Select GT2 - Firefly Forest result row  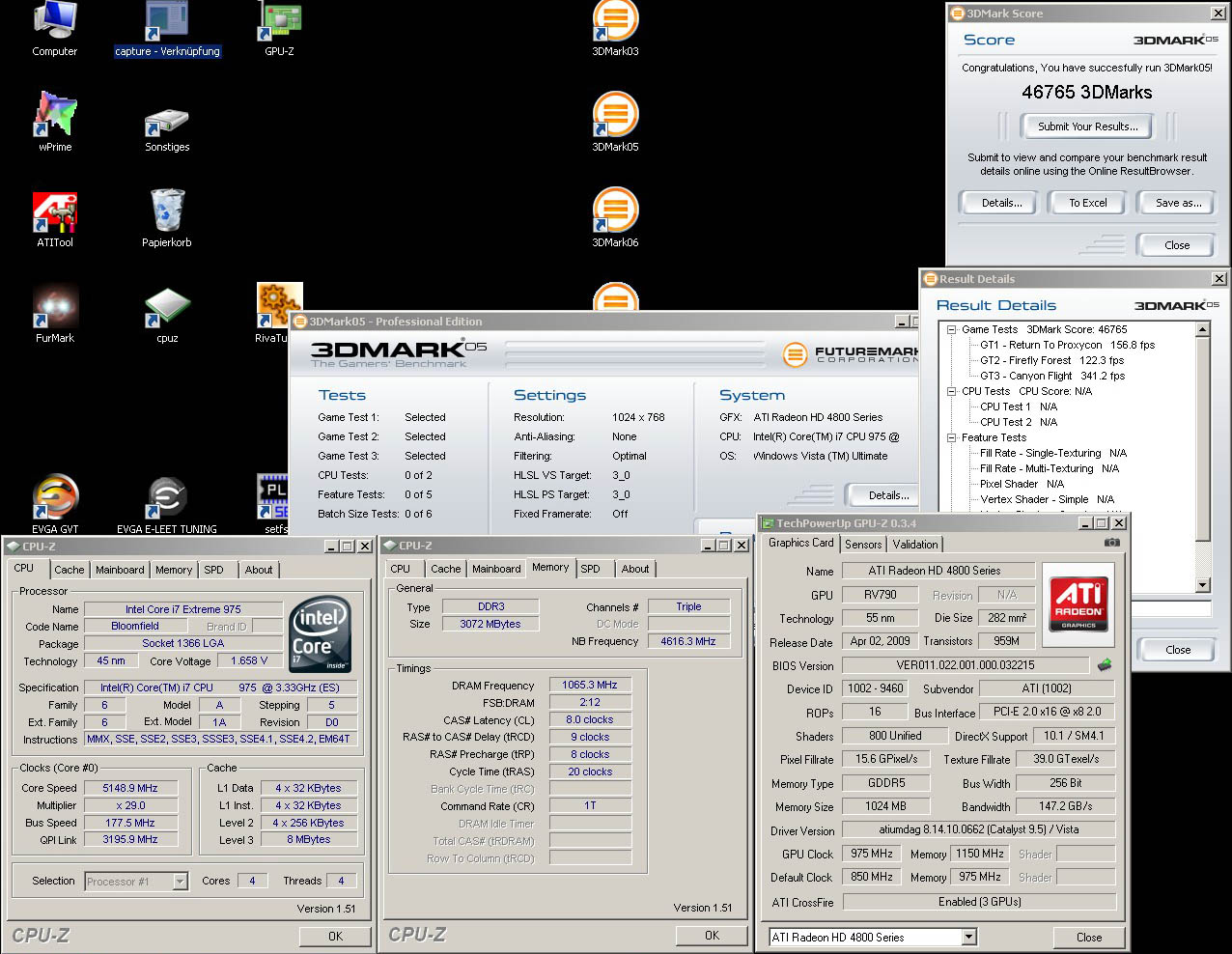1051,360
